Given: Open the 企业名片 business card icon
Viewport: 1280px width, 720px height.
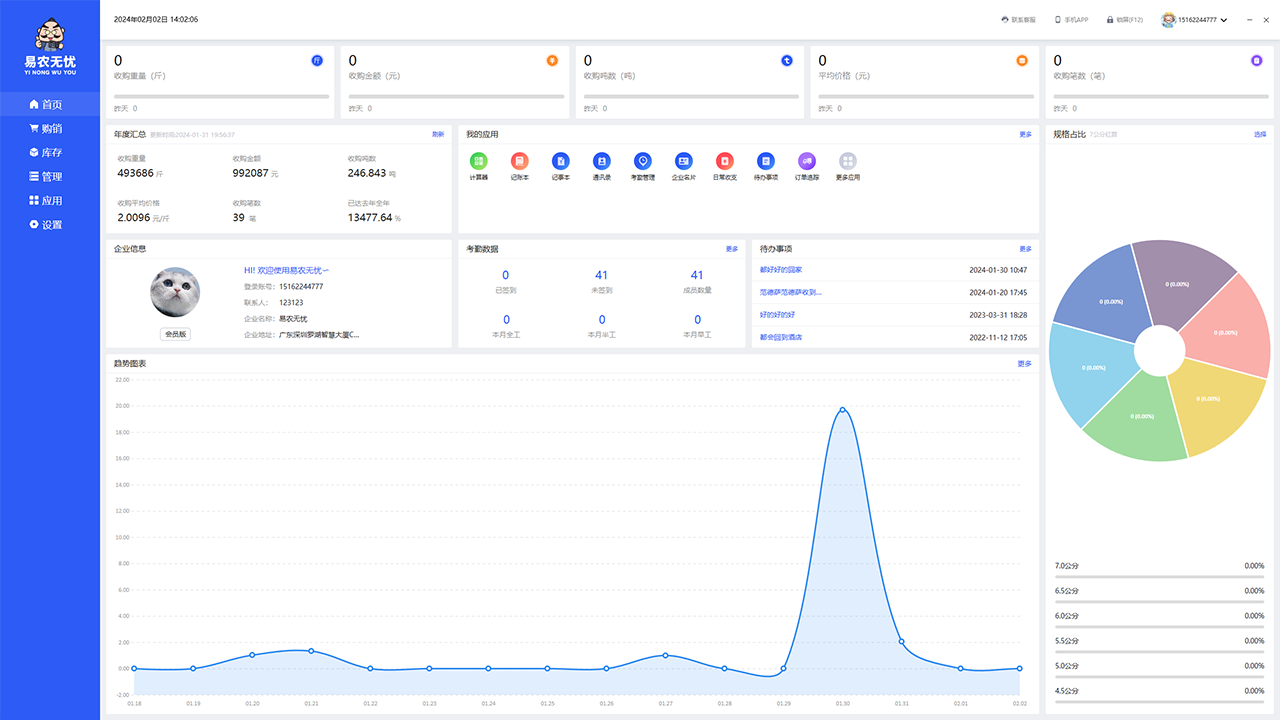Looking at the screenshot, I should 684,161.
